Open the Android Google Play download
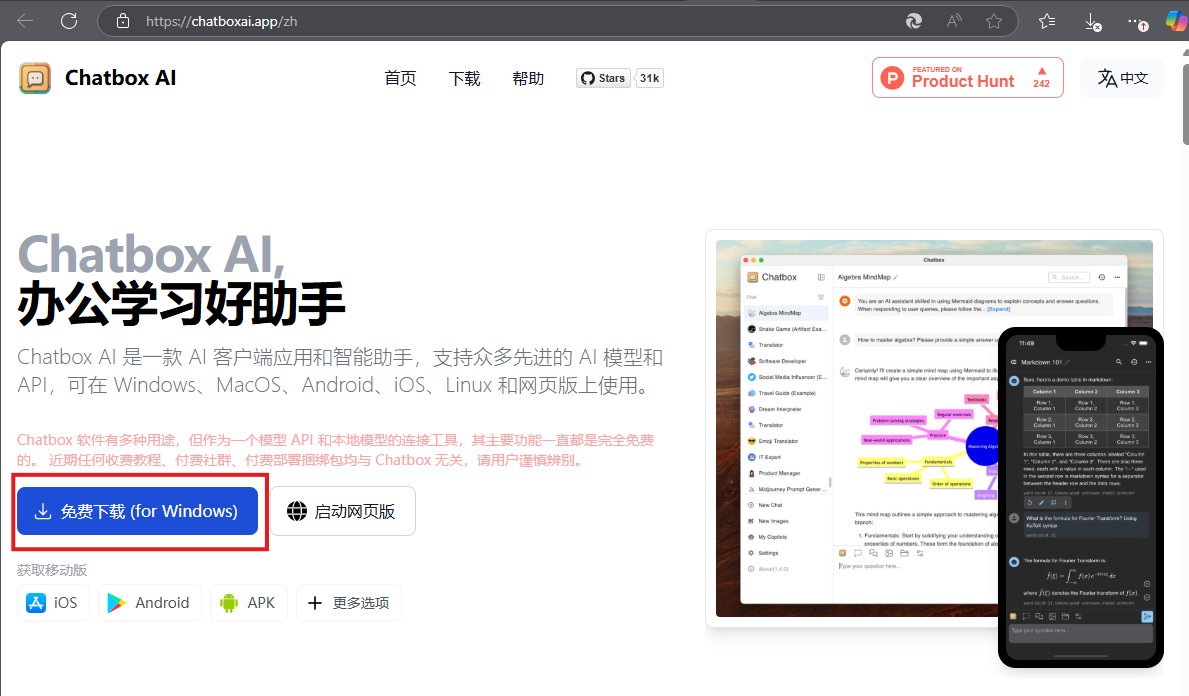The height and width of the screenshot is (696, 1189). [x=149, y=603]
